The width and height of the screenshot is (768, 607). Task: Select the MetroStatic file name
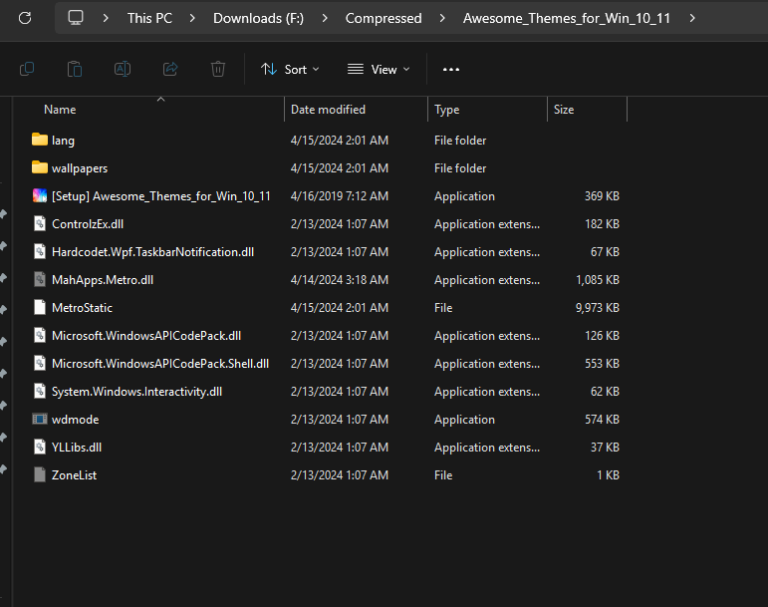pyautogui.click(x=82, y=308)
